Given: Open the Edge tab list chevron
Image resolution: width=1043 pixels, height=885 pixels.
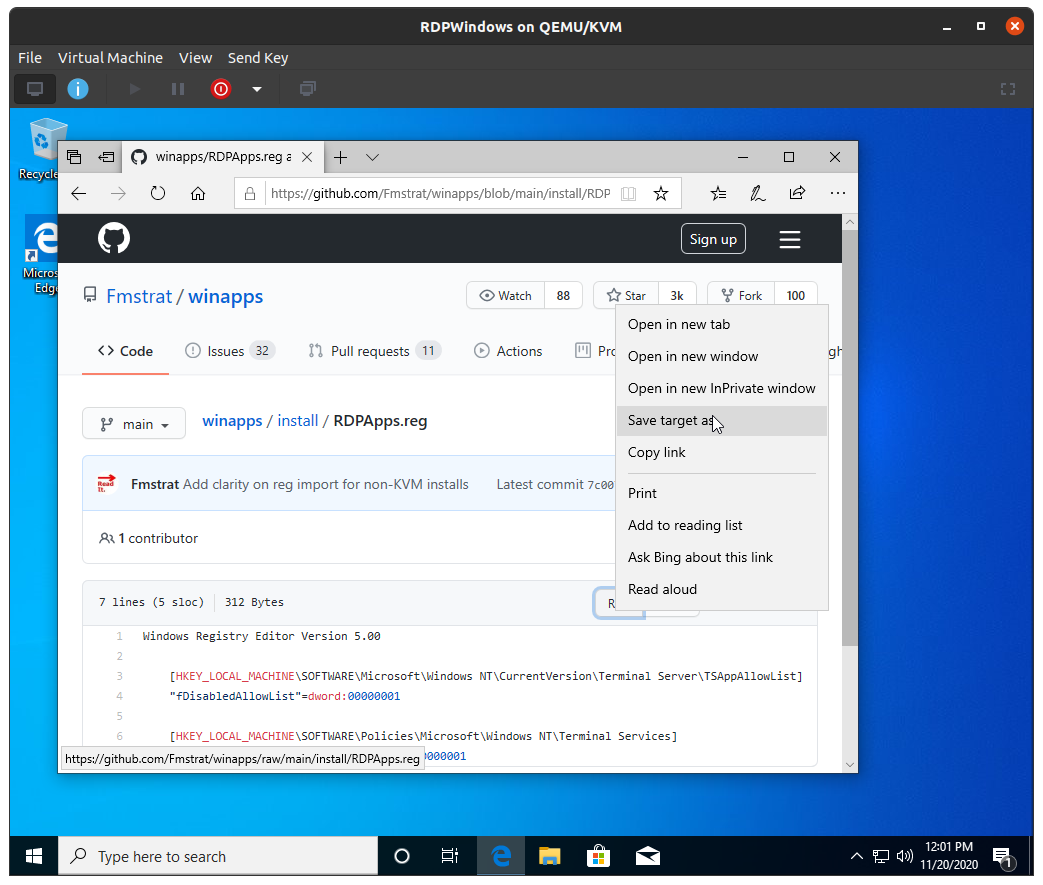Looking at the screenshot, I should (372, 157).
